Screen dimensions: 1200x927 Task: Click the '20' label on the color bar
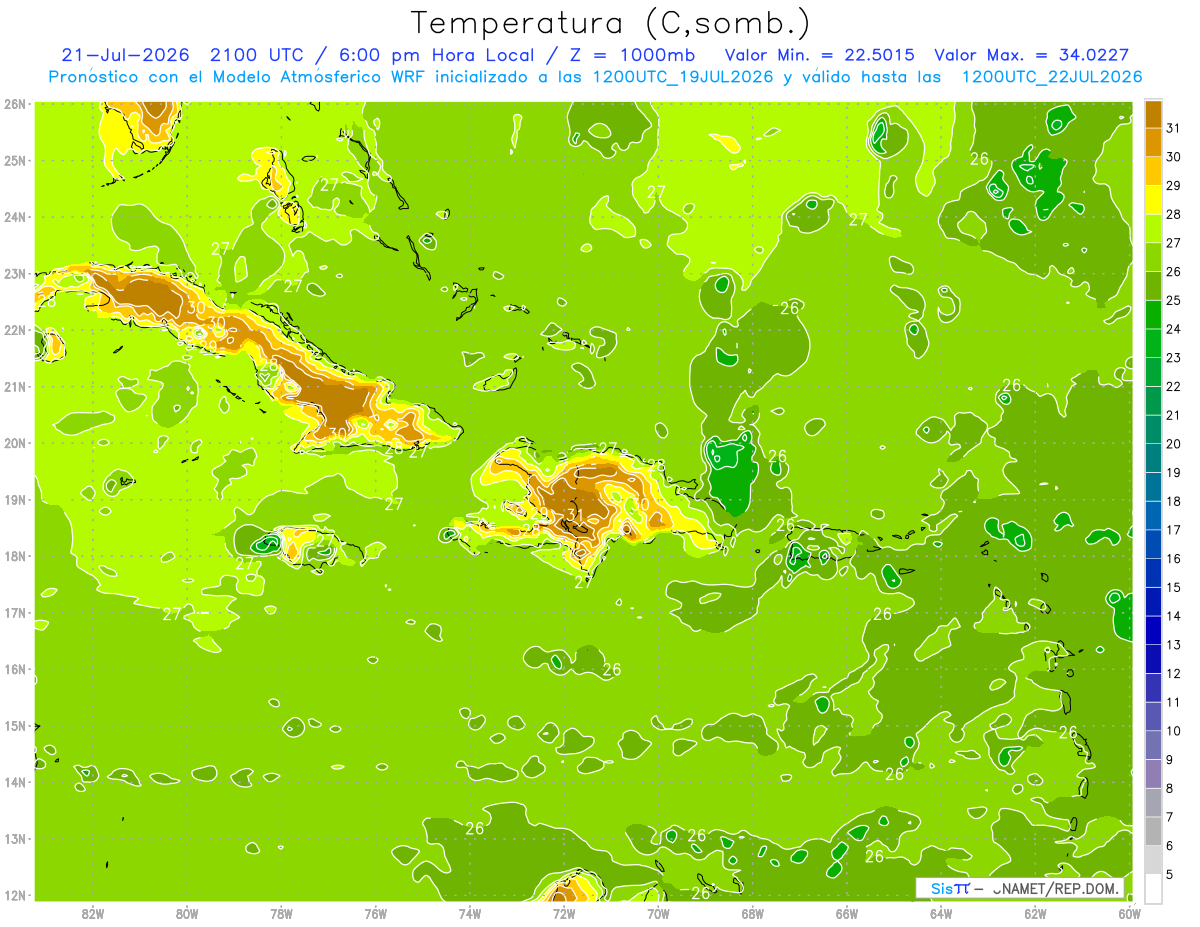pos(1173,443)
